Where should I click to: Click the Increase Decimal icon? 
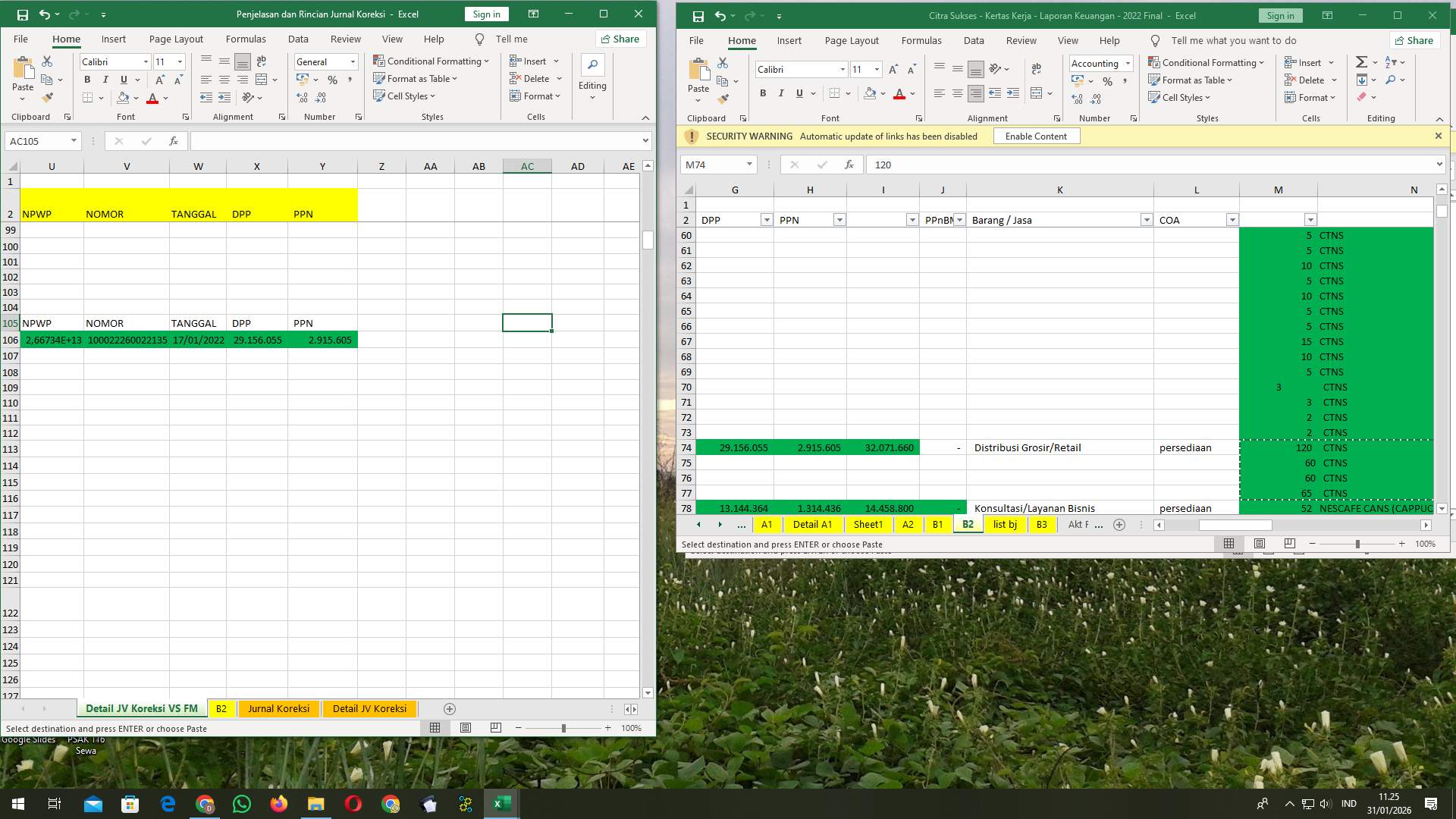(302, 96)
